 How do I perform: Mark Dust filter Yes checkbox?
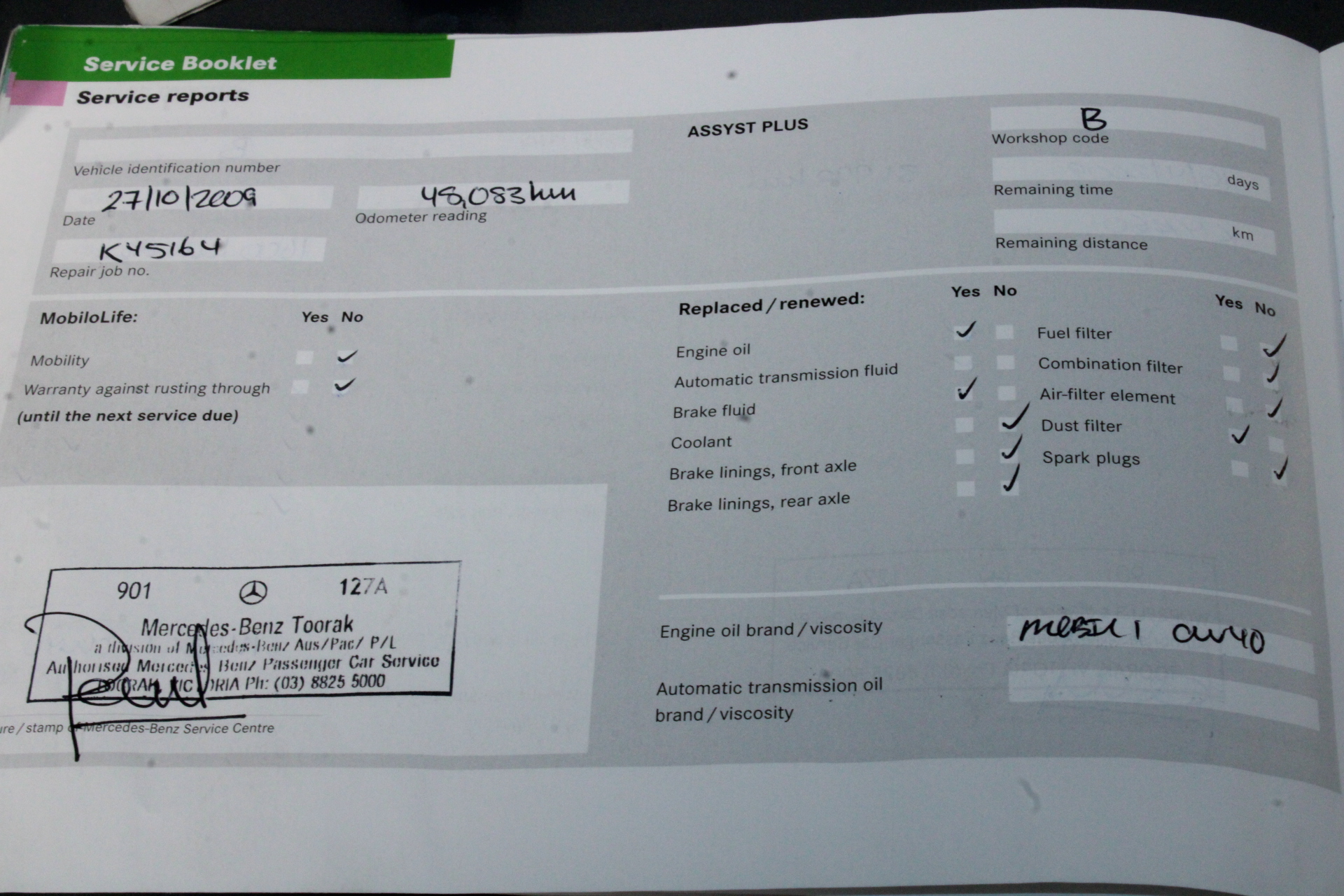[x=1237, y=437]
